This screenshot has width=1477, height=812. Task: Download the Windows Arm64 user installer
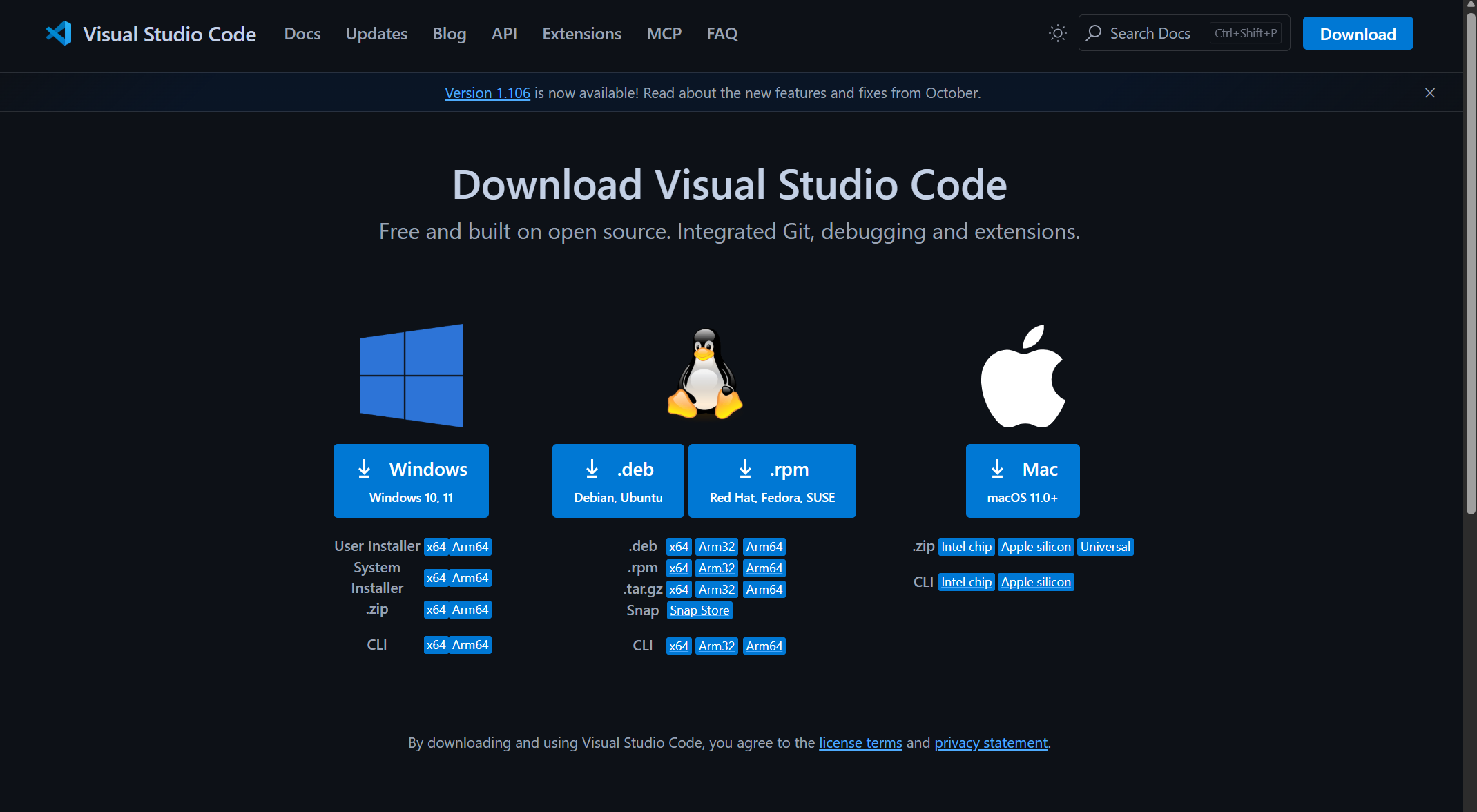pos(470,546)
